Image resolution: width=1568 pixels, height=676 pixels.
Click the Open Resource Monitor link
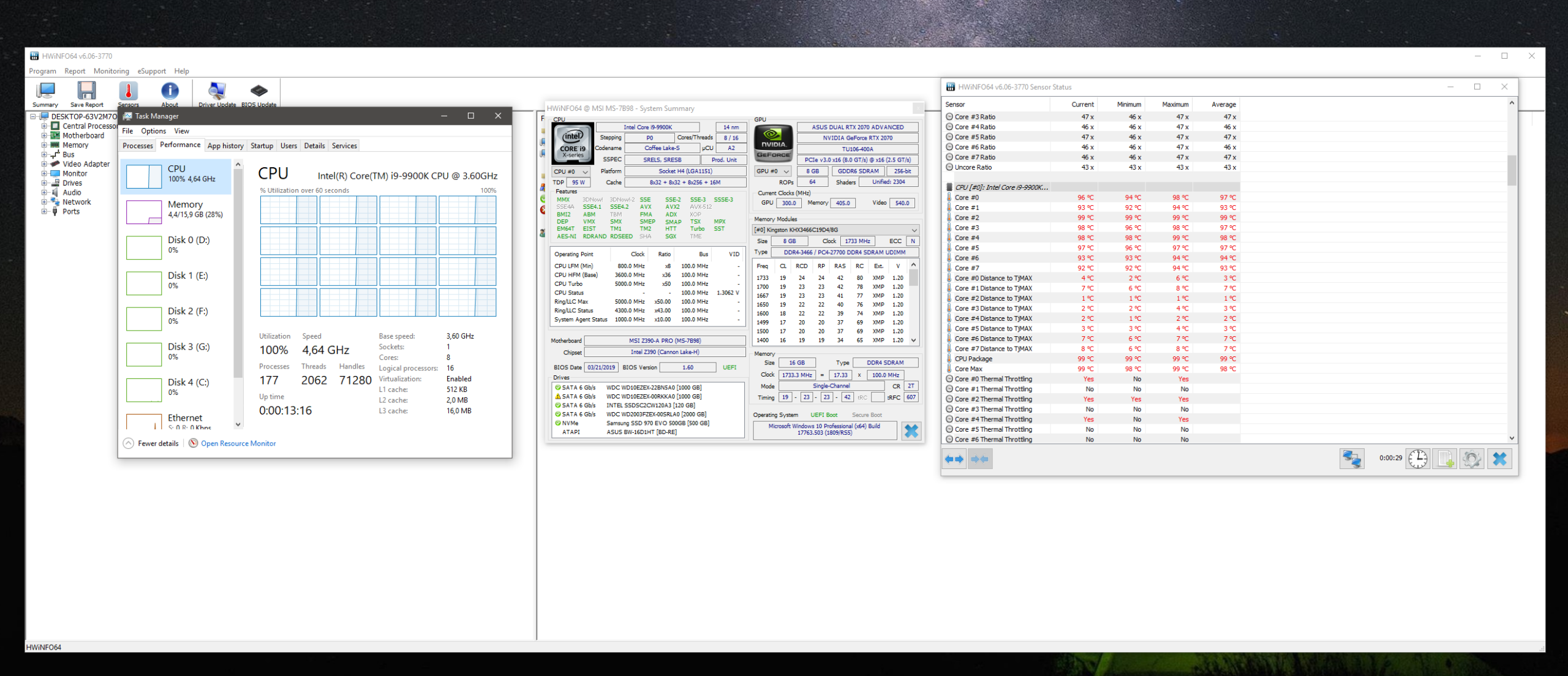pyautogui.click(x=237, y=443)
